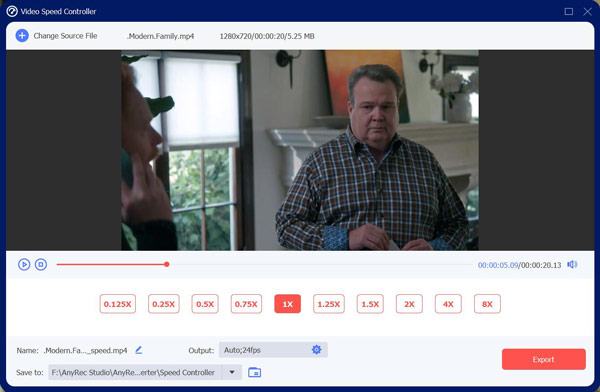600x392 pixels.
Task: Select 0.5X speed option
Action: 205,304
